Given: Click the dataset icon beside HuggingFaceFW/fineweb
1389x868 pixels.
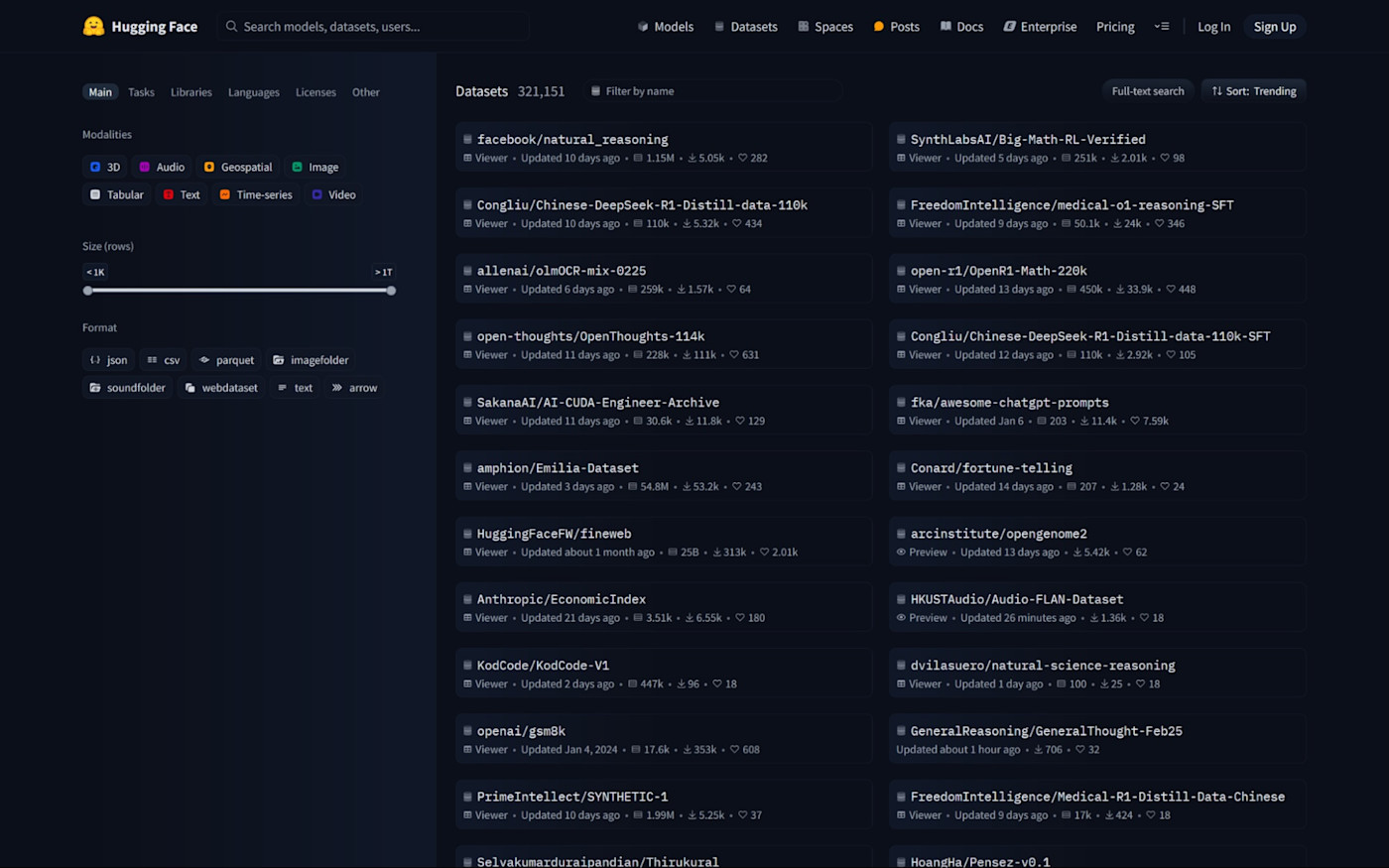Looking at the screenshot, I should click(x=467, y=534).
